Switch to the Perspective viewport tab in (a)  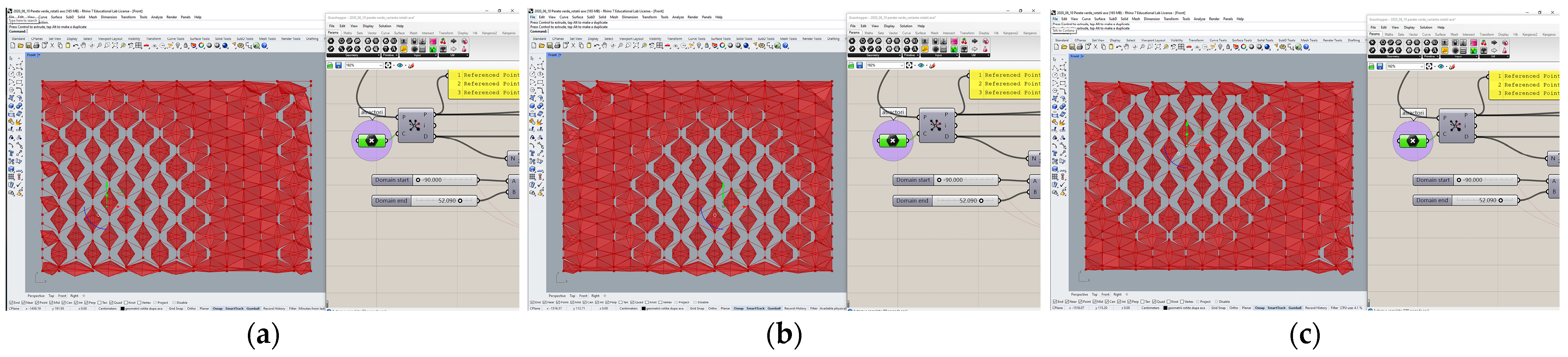click(36, 296)
